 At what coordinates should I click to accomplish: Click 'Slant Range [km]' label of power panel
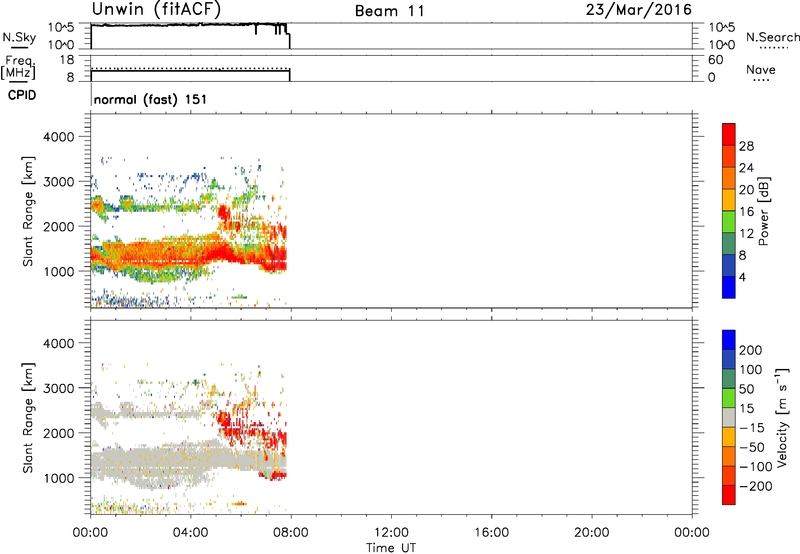[28, 211]
